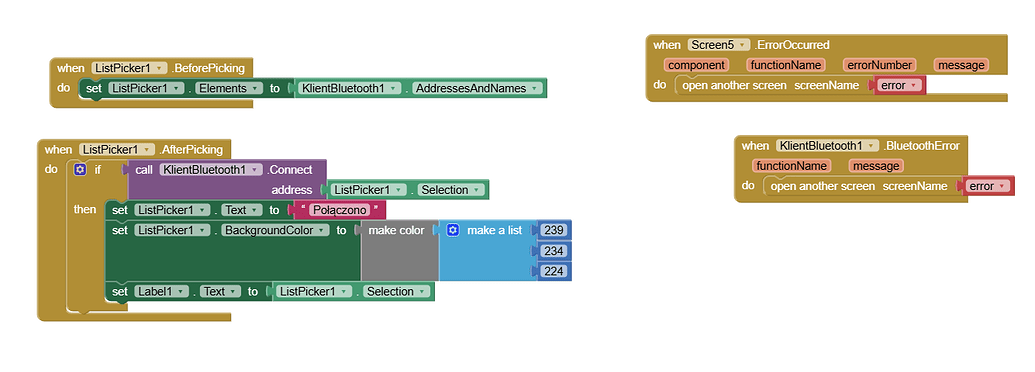Select the errorNumber parameter block

879,65
